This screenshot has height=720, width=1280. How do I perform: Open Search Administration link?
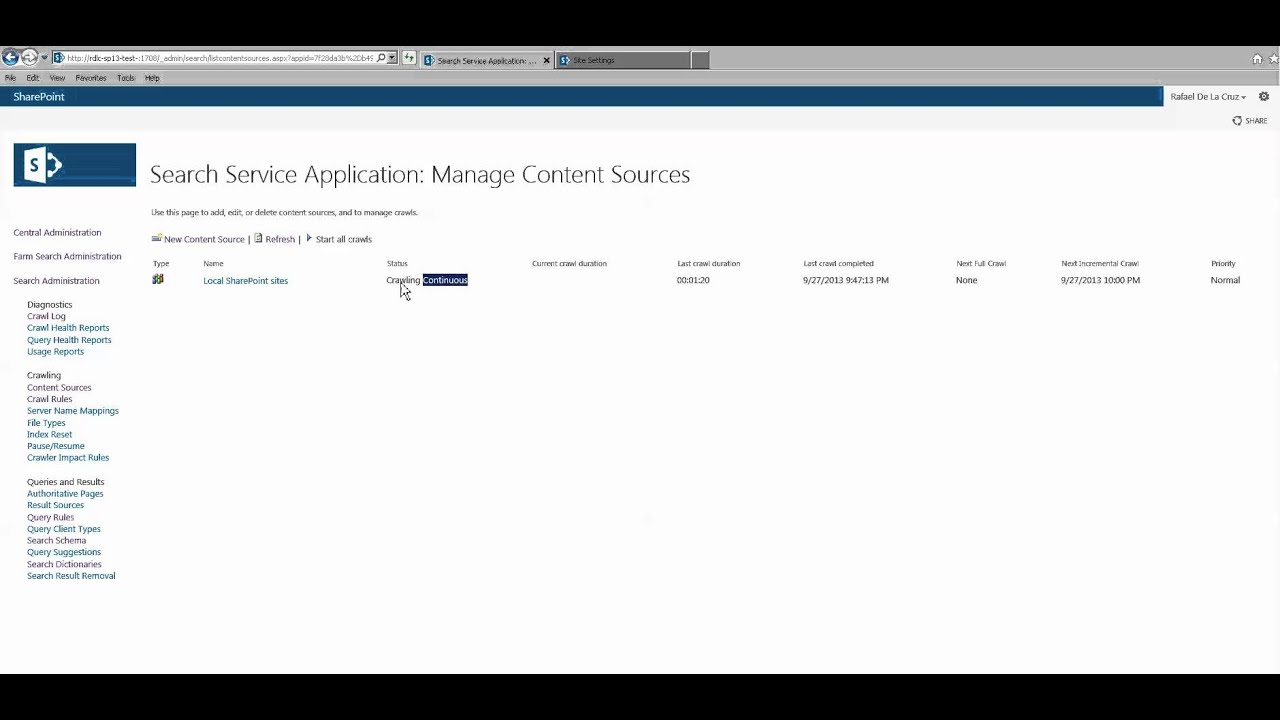[x=56, y=281]
